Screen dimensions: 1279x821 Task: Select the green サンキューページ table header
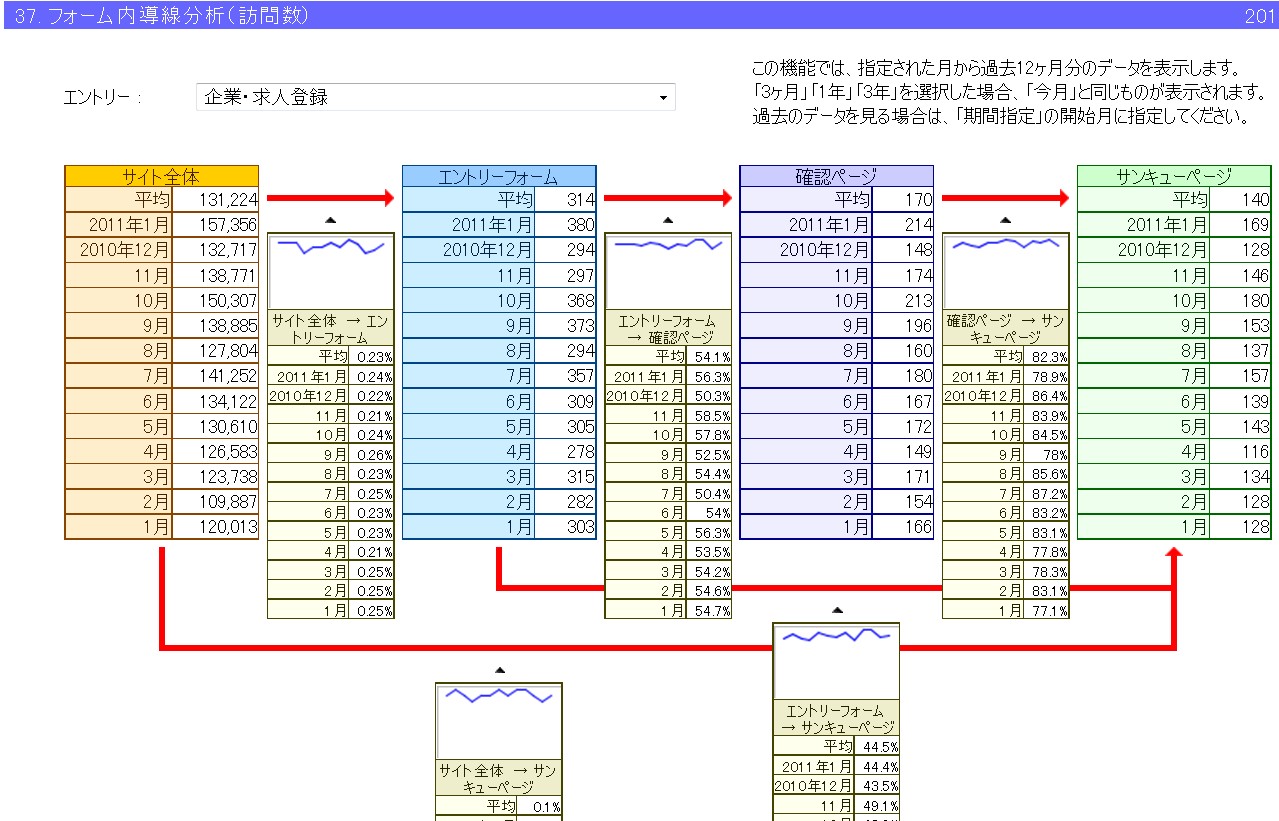[x=1173, y=177]
